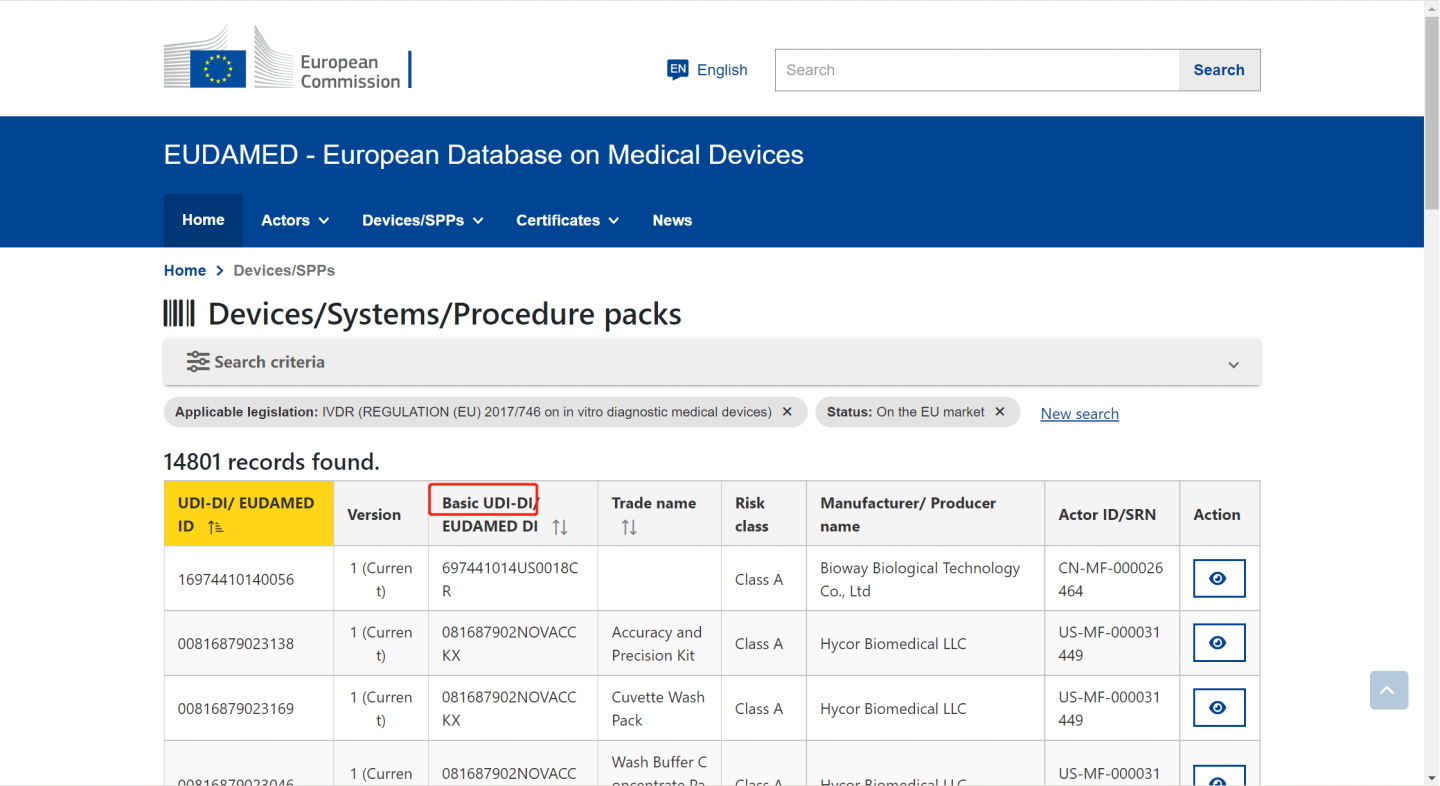
Task: Click Class A in the Cuvette Wash Pack row
Action: (759, 708)
